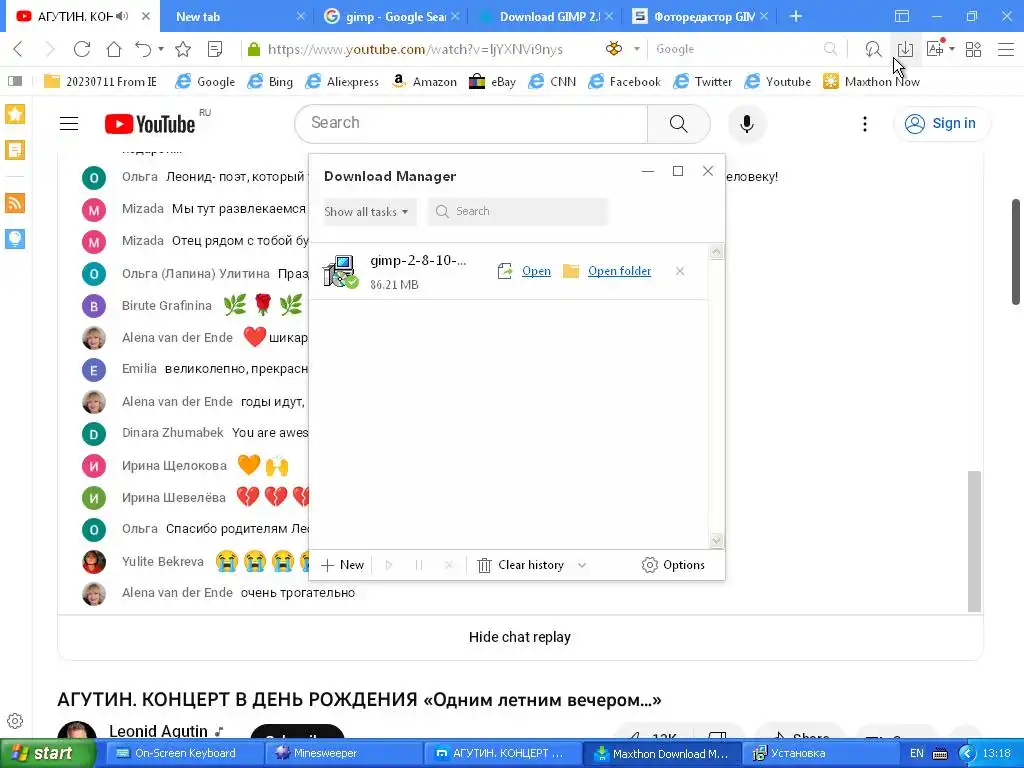Open the translate/snap tool icon

pos(935,49)
